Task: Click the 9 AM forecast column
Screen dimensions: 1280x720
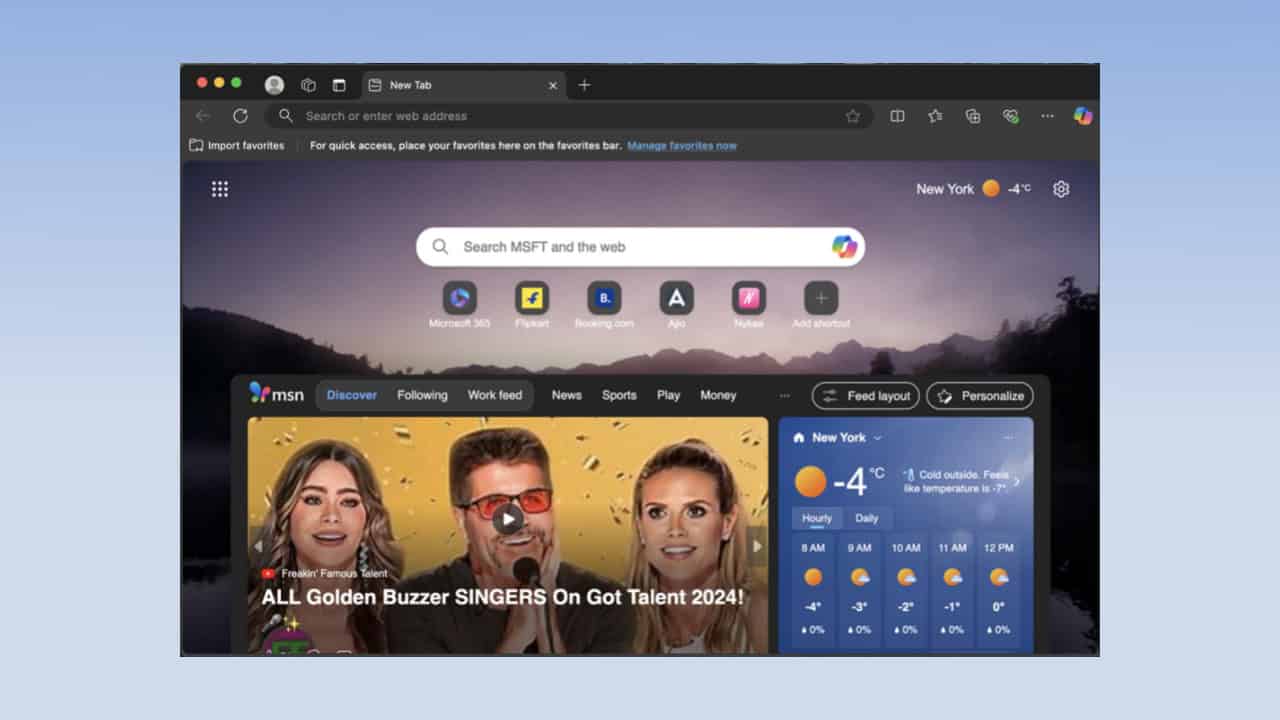Action: pos(860,589)
